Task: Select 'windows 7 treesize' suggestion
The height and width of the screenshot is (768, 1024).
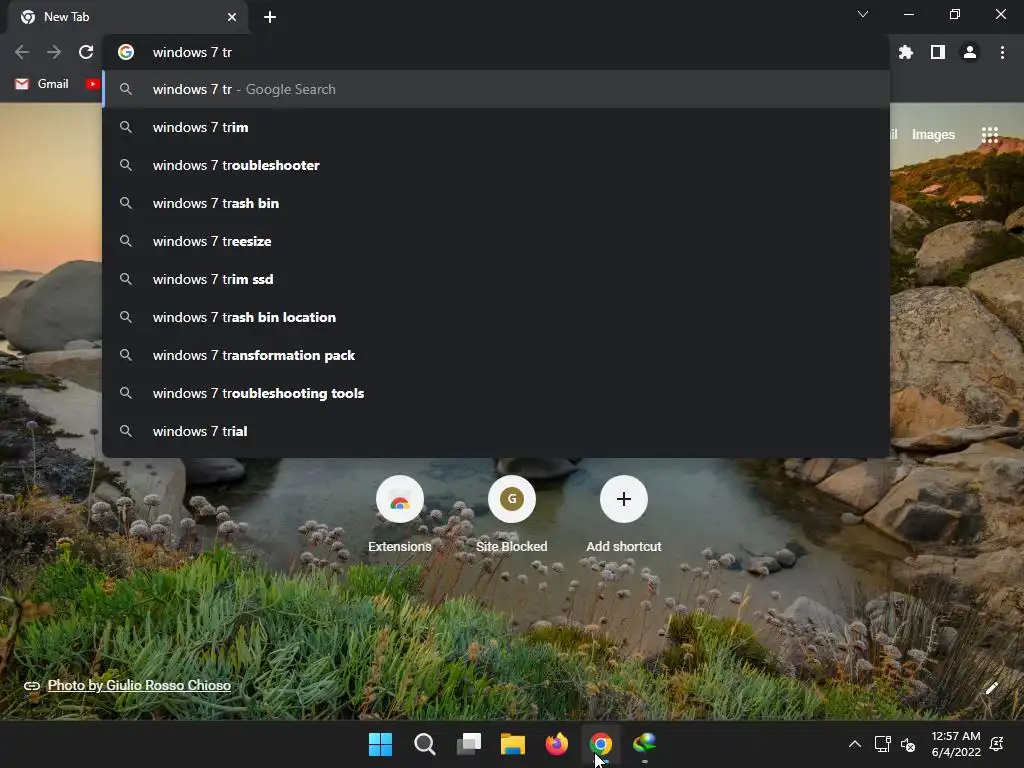Action: (496, 241)
